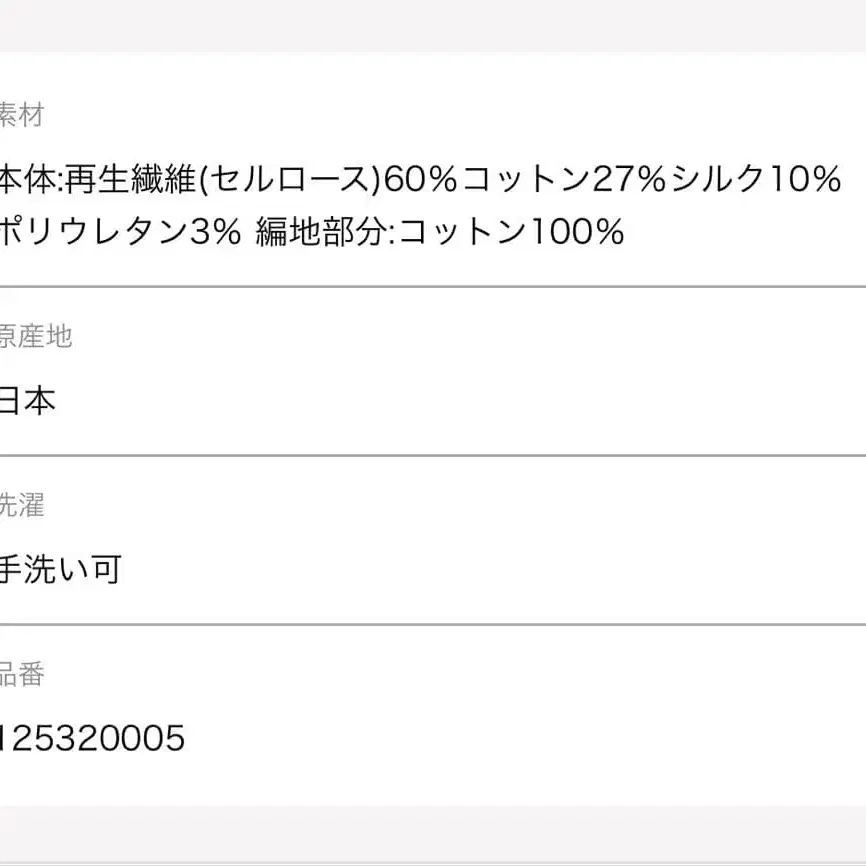The width and height of the screenshot is (866, 866).
Task: Click the ポリウレタン3% text
Action: click(120, 232)
